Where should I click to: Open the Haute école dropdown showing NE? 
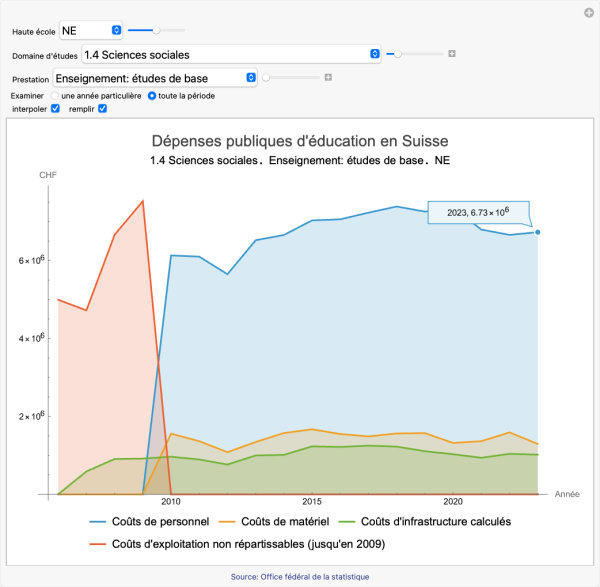91,31
